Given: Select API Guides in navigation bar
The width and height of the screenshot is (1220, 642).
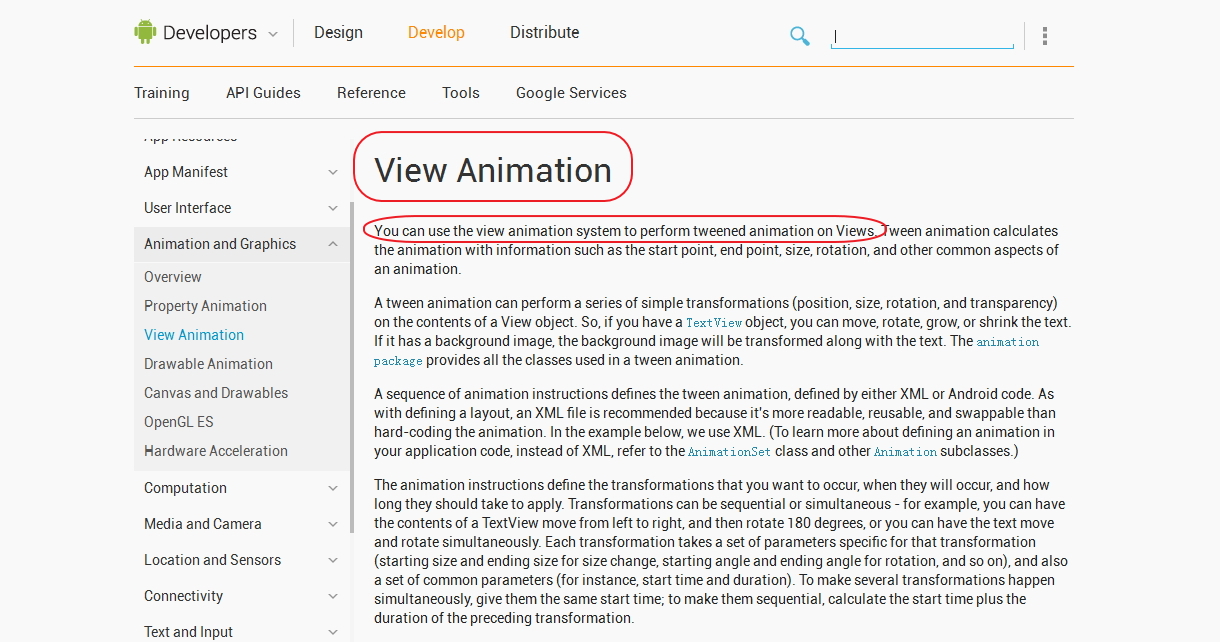Looking at the screenshot, I should 263,93.
